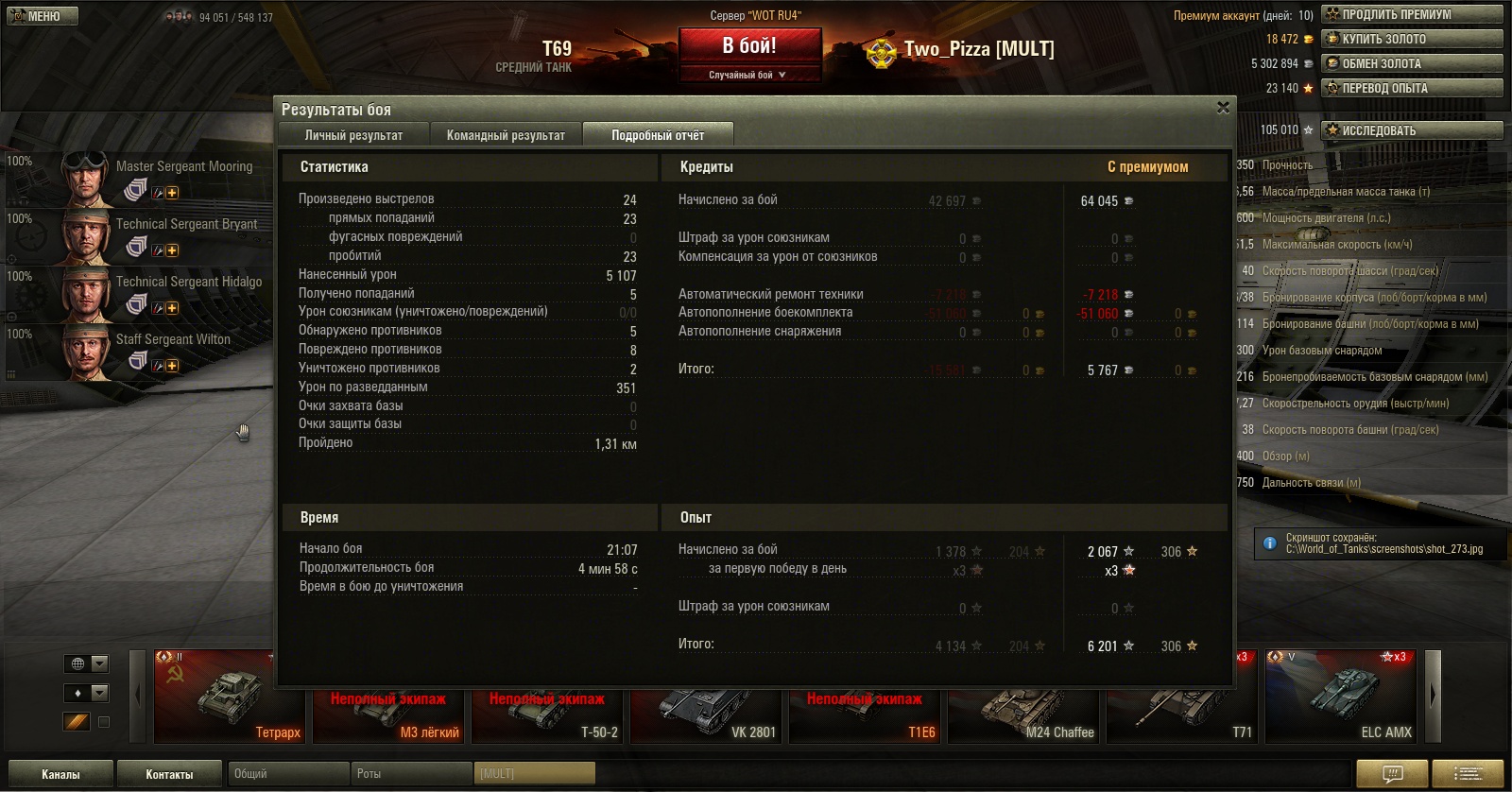Move the tank carousel right with its arrow
This screenshot has height=792, width=1512.
click(1433, 696)
